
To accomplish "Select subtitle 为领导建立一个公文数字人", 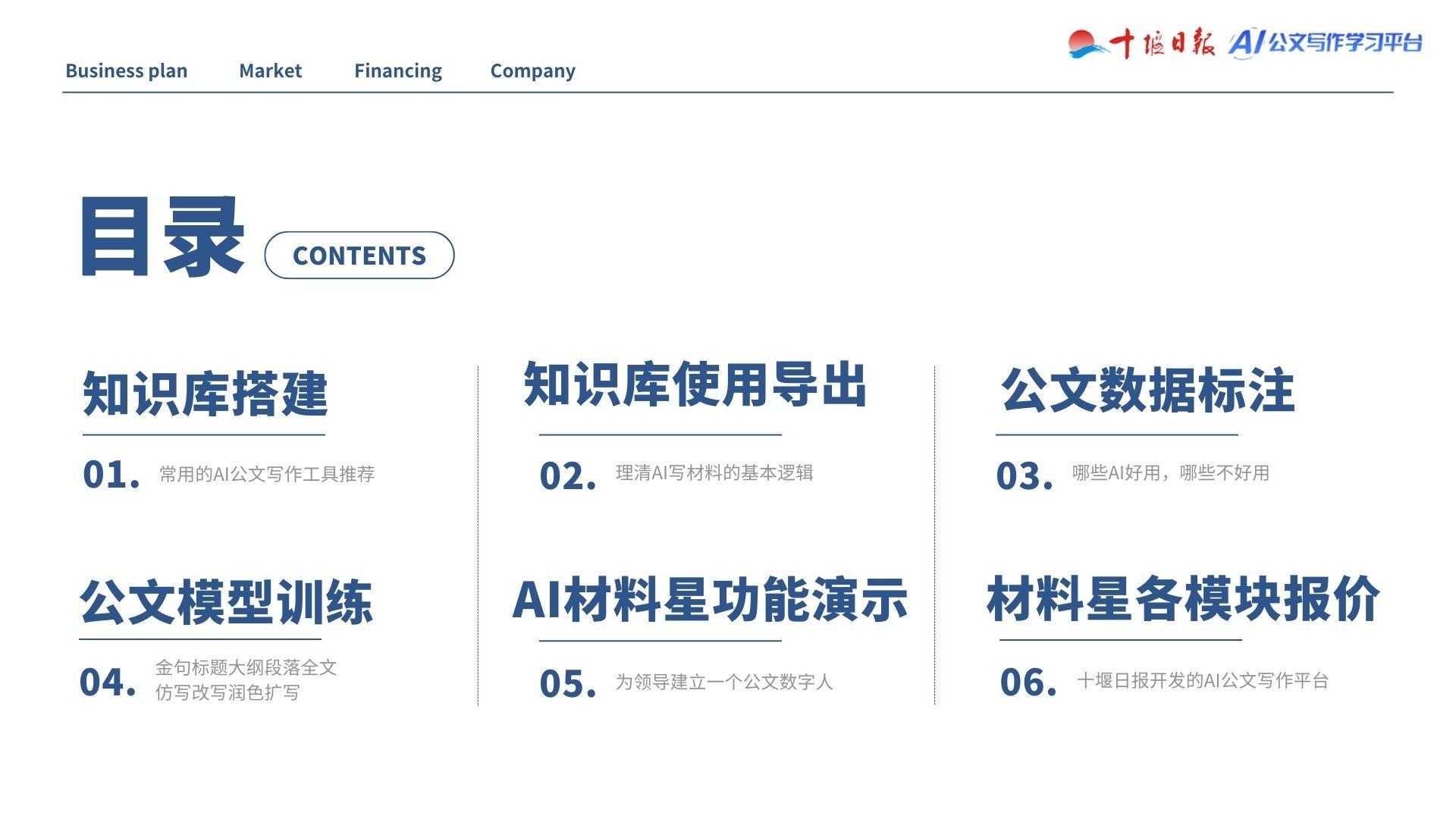I will click(x=723, y=682).
